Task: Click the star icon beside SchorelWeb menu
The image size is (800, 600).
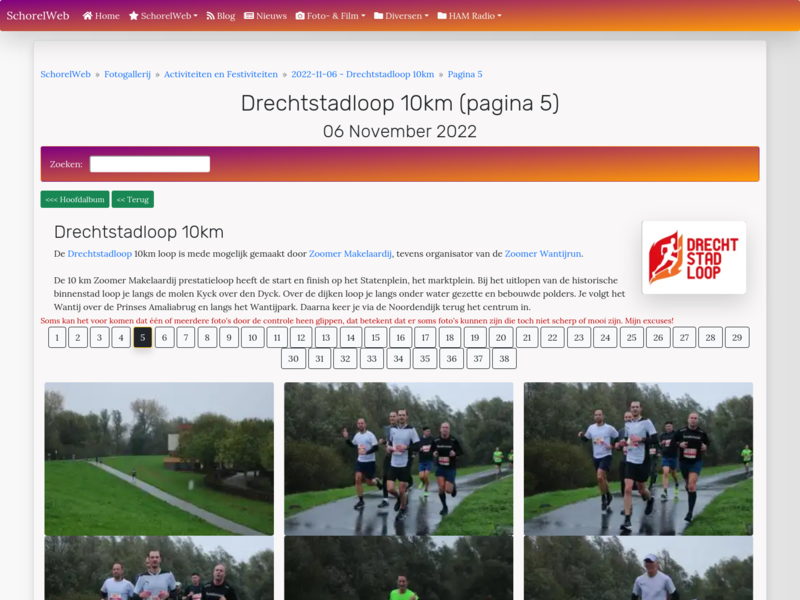Action: [134, 16]
